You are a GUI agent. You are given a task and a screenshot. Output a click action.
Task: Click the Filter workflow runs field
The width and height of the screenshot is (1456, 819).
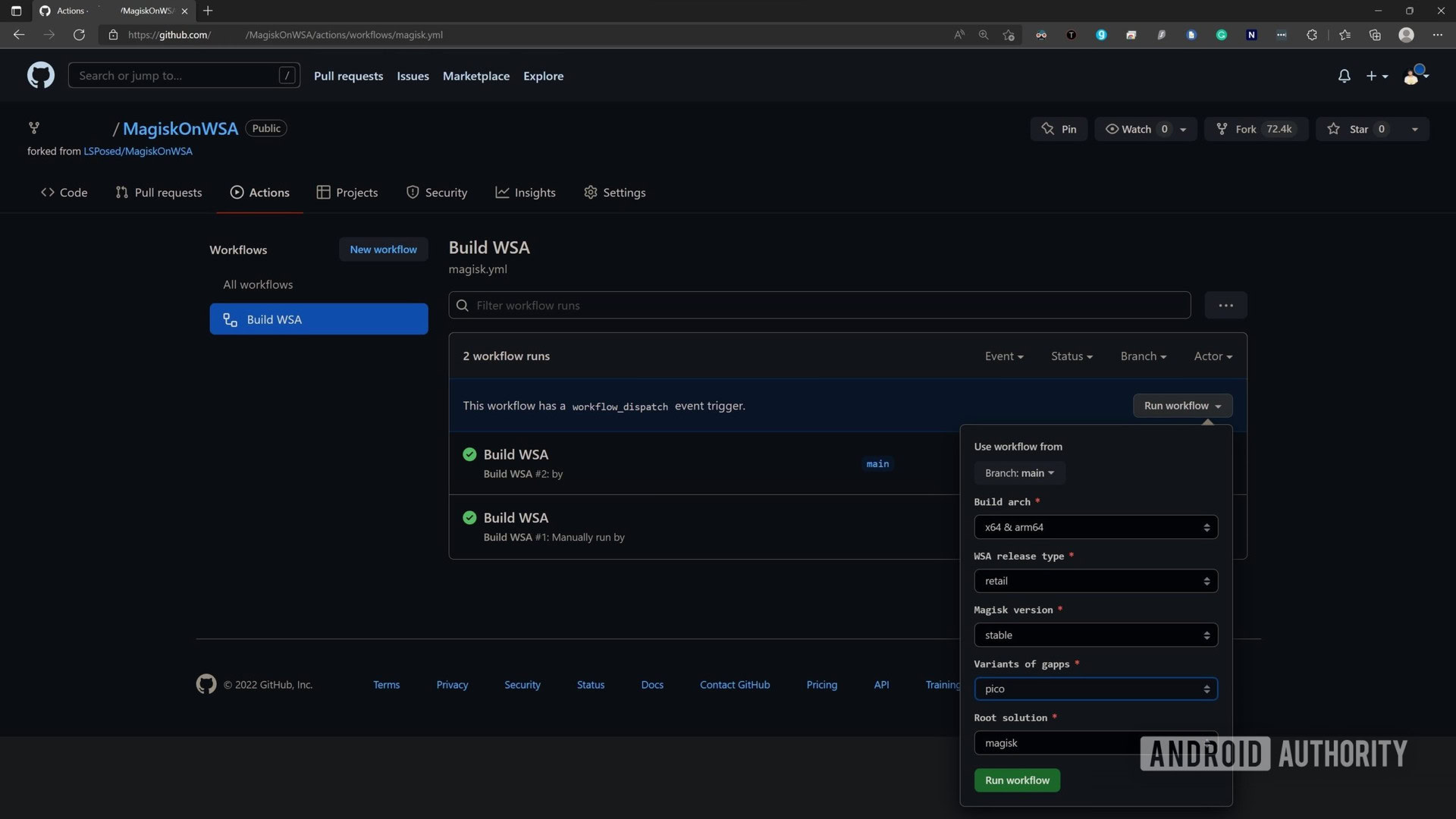pos(819,306)
